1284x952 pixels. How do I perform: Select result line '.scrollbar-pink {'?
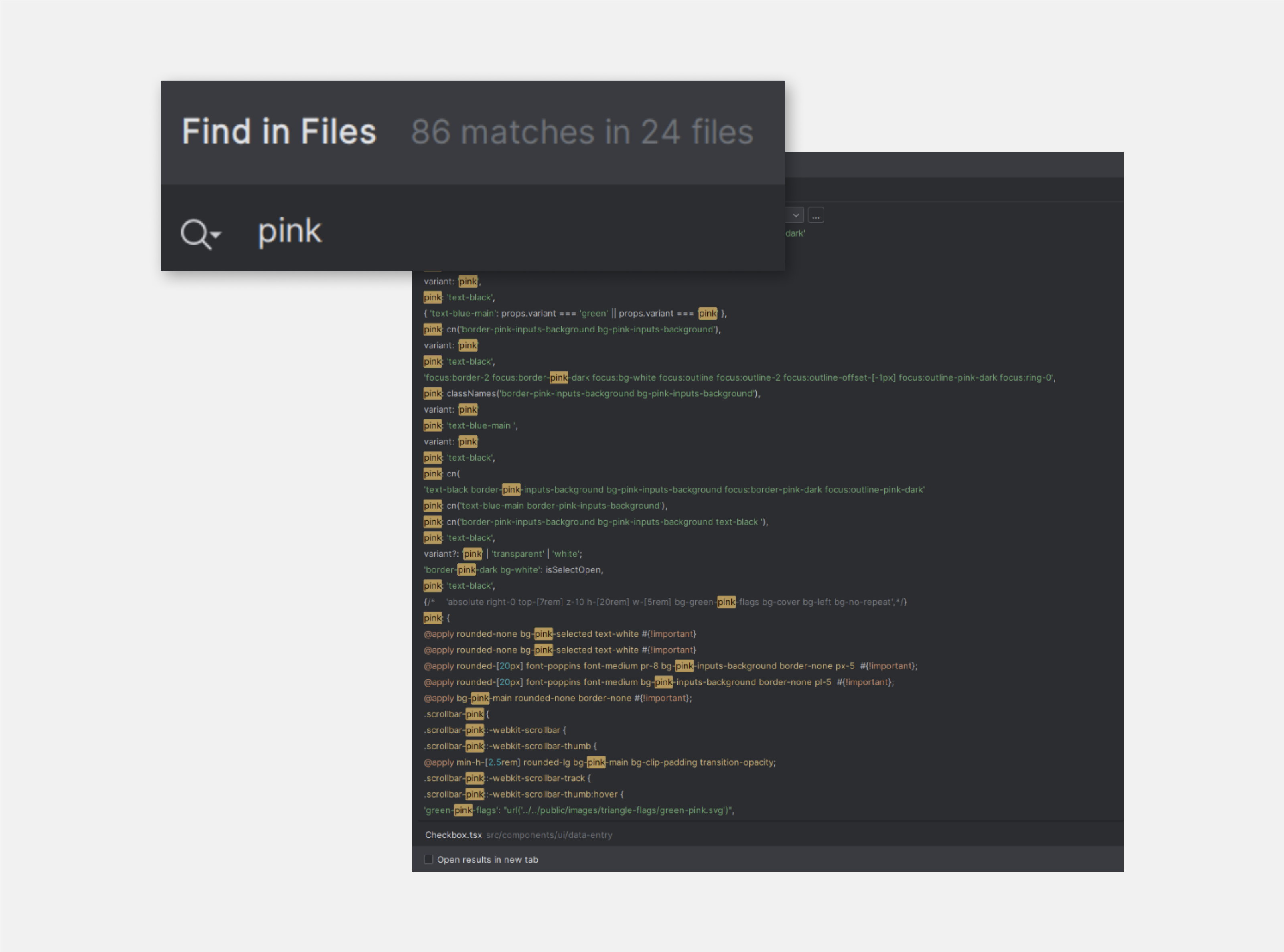(456, 714)
